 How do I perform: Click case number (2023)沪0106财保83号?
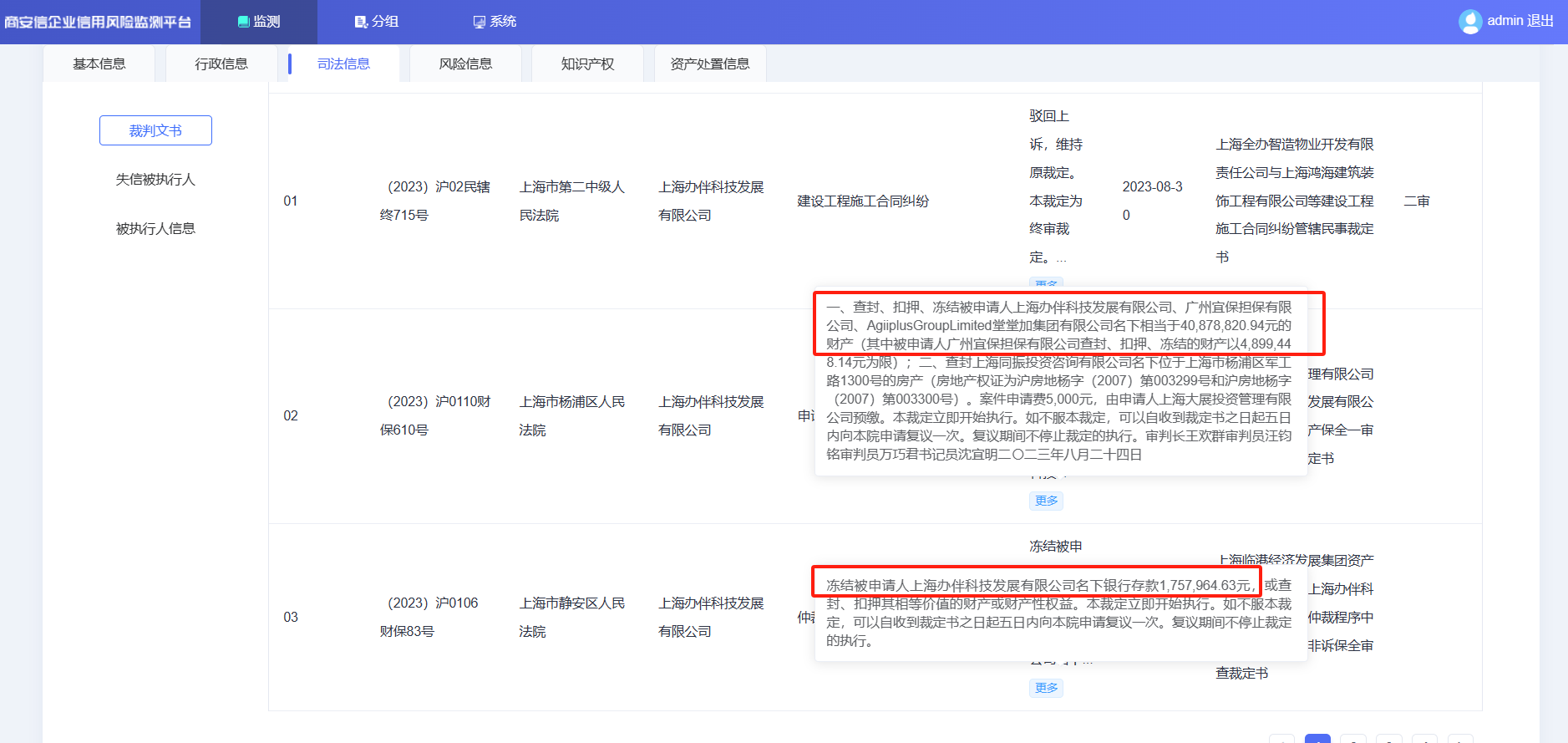(429, 618)
